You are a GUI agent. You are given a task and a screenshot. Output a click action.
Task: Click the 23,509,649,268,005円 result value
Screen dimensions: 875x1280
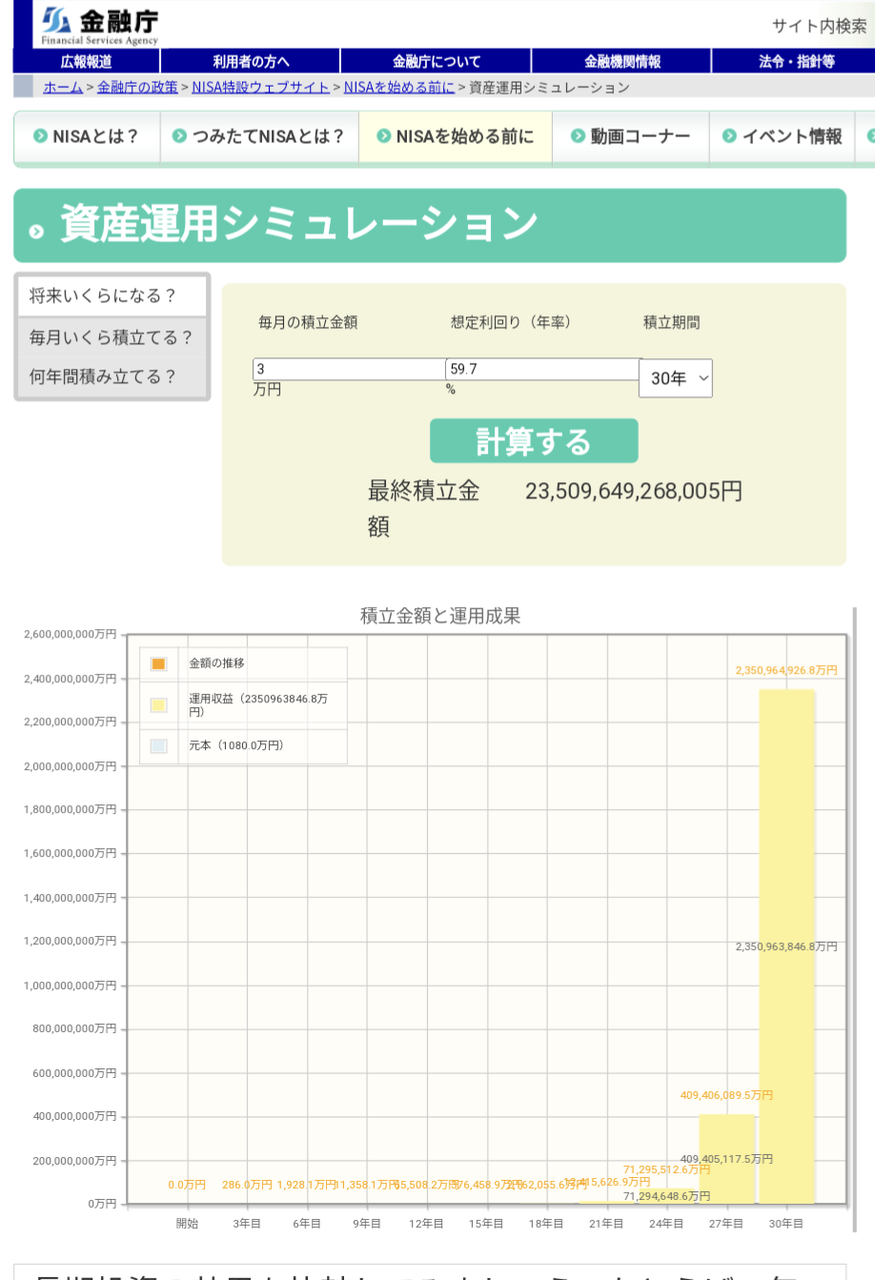pyautogui.click(x=634, y=491)
